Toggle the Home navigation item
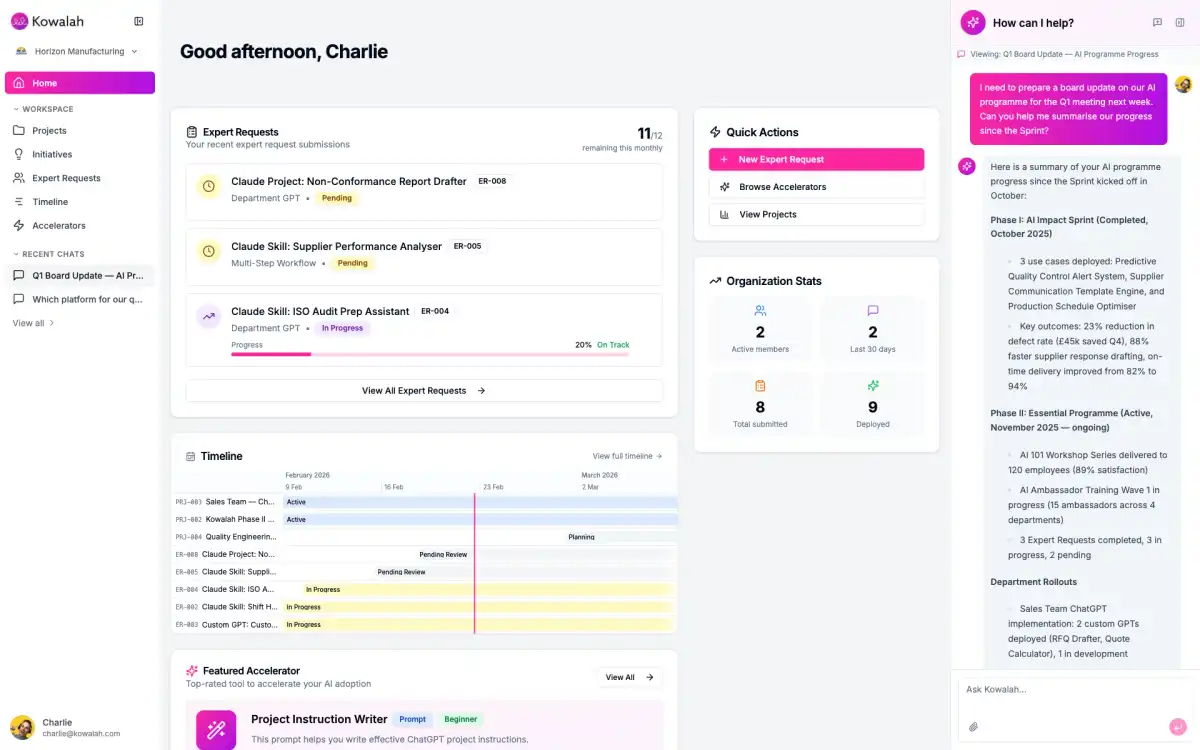 tap(79, 83)
